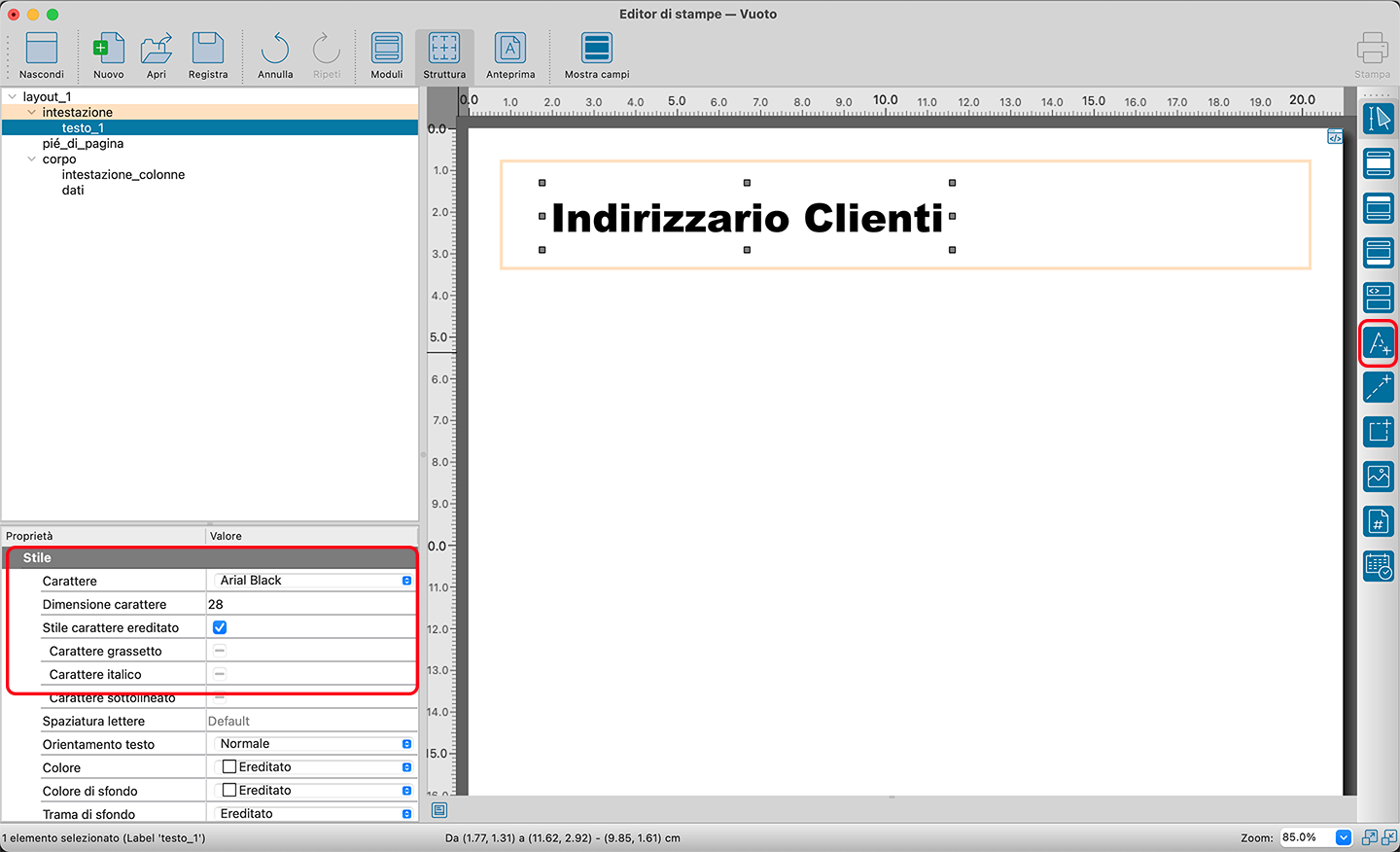Open the Colore di sfondo color picker
Image resolution: width=1400 pixels, height=852 pixels.
[312, 791]
